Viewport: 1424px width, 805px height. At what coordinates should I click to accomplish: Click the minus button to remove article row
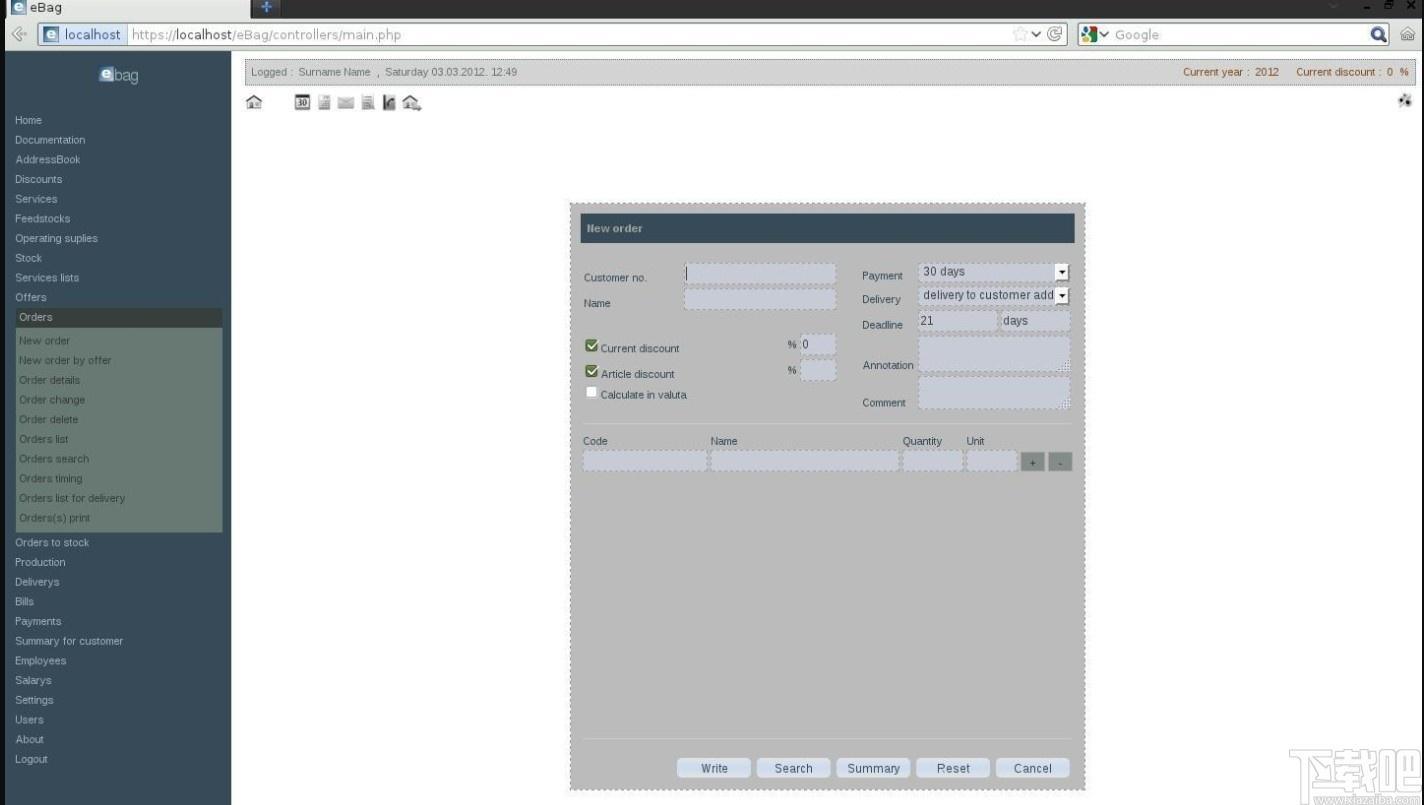(x=1060, y=462)
